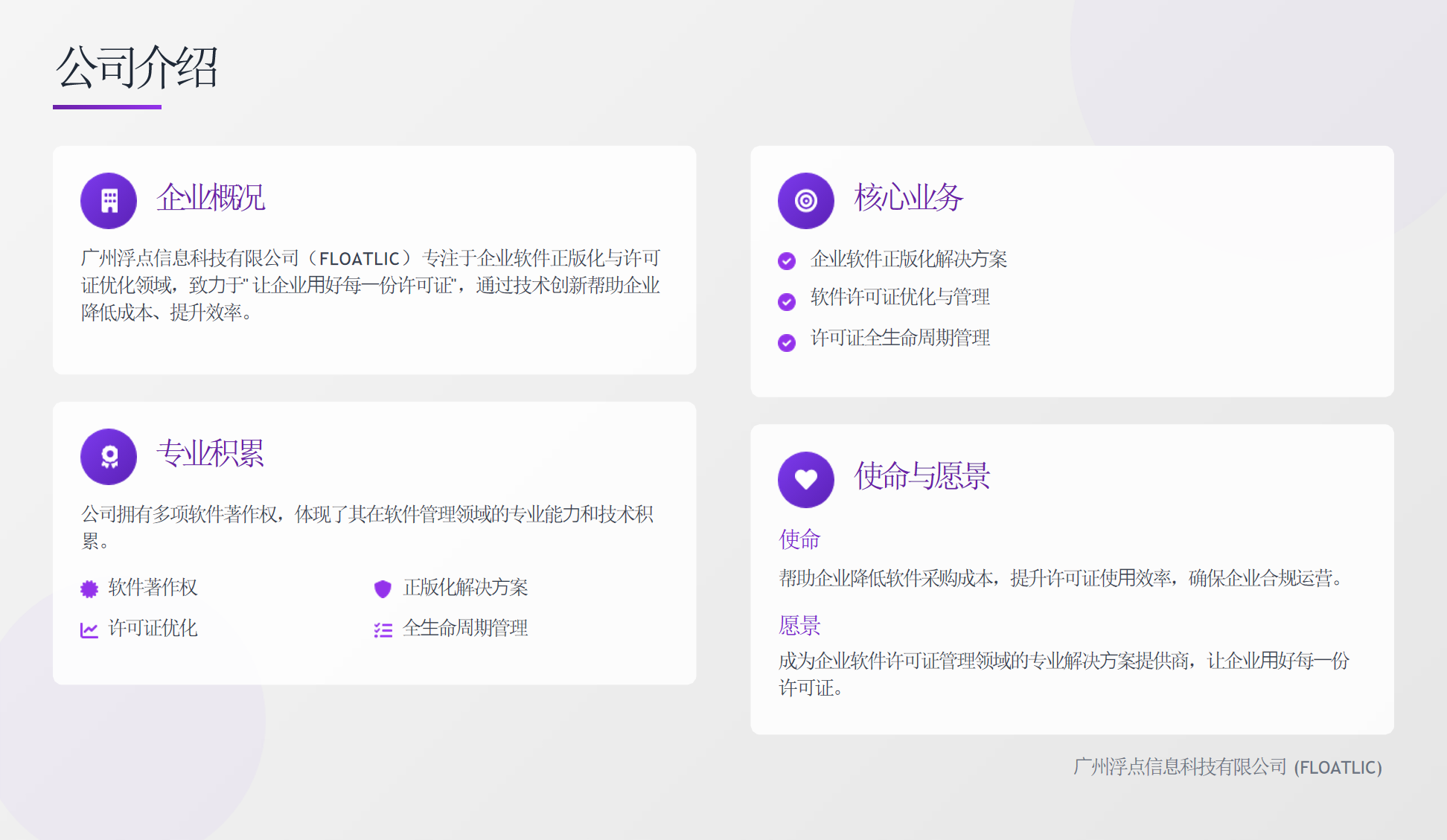Click the 公司介绍 page title
This screenshot has height=840, width=1447.
coord(137,68)
